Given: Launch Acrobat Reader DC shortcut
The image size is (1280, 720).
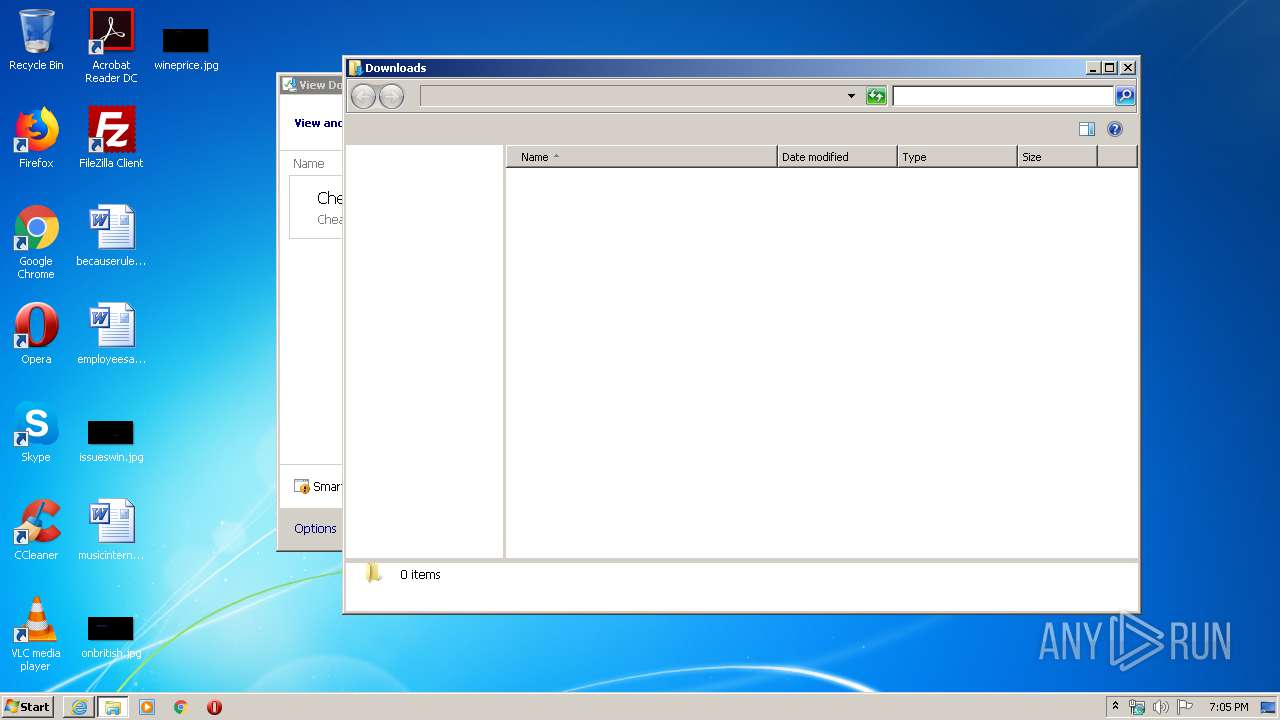Looking at the screenshot, I should pos(111,46).
